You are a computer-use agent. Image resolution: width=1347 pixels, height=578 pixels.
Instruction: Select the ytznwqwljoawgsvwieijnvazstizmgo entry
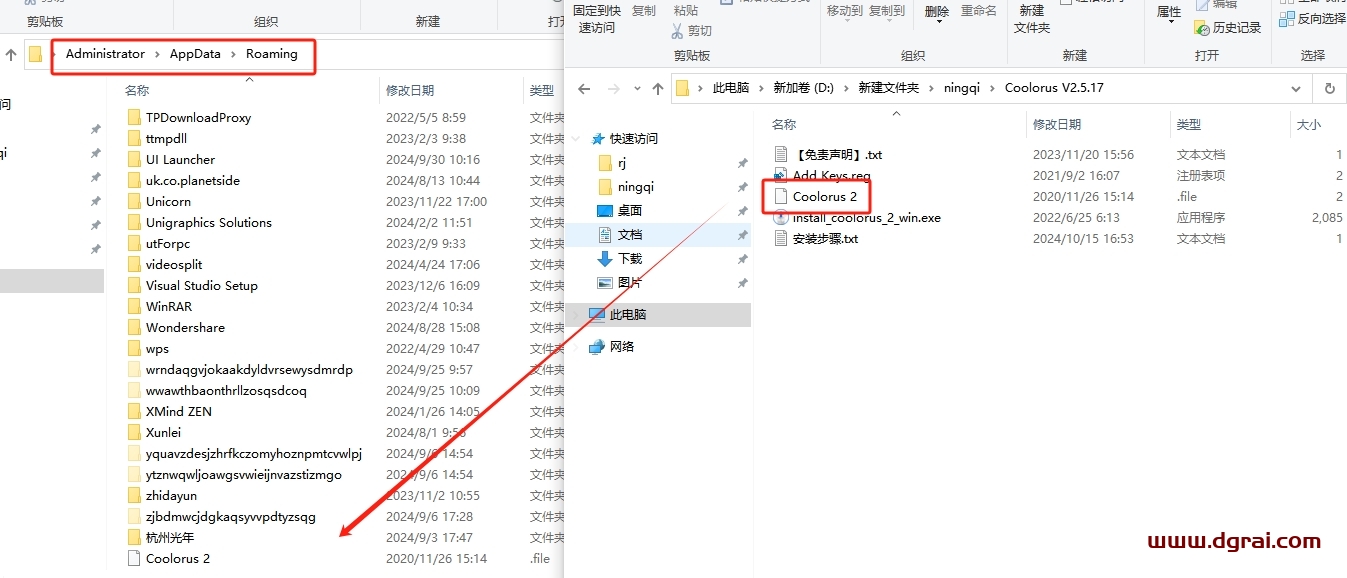pyautogui.click(x=243, y=474)
